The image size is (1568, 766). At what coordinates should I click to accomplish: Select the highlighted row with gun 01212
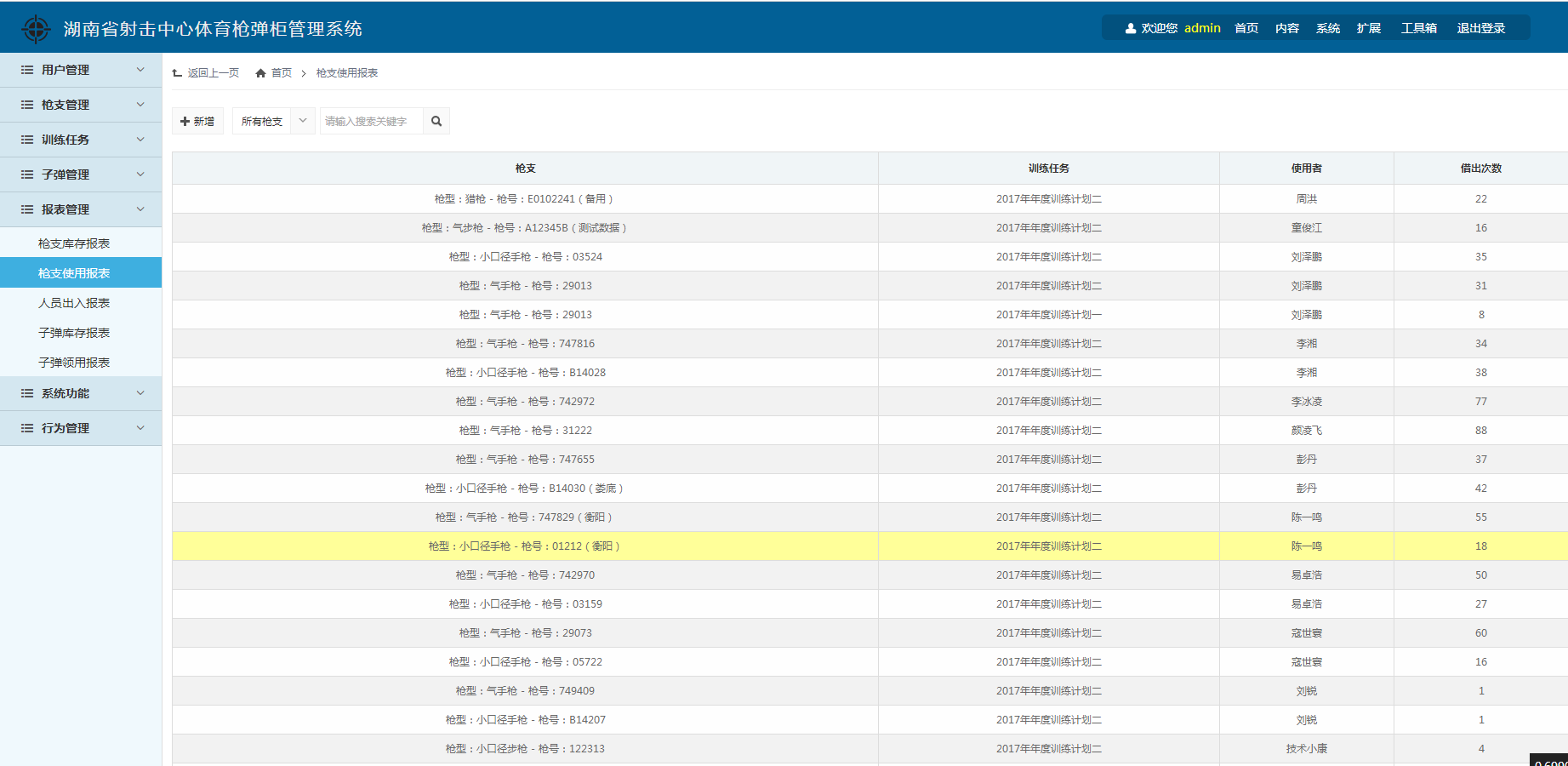pyautogui.click(x=524, y=546)
